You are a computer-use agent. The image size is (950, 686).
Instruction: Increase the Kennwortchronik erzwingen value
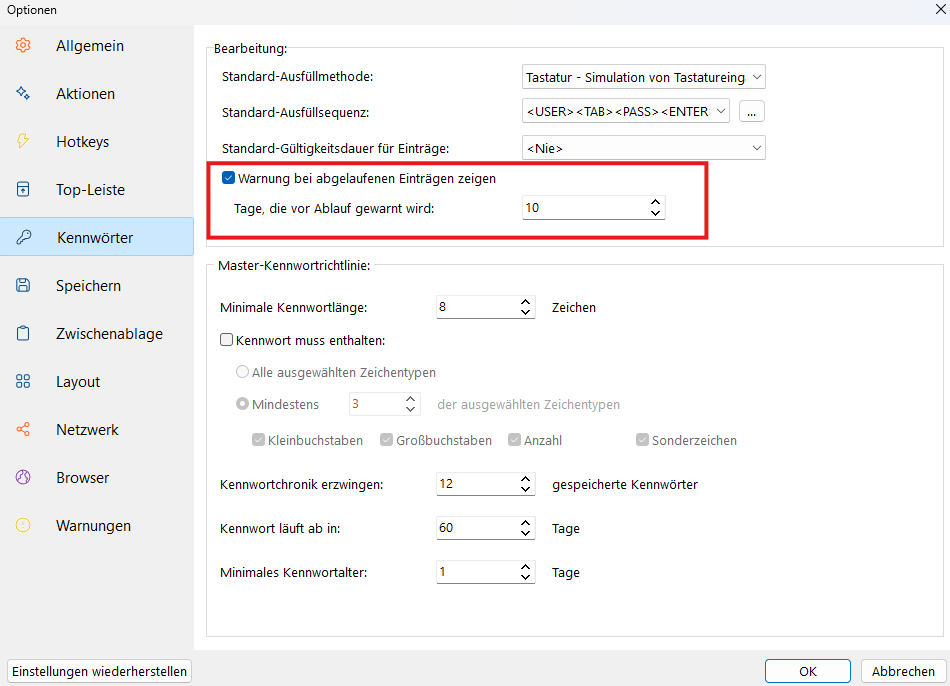(525, 479)
